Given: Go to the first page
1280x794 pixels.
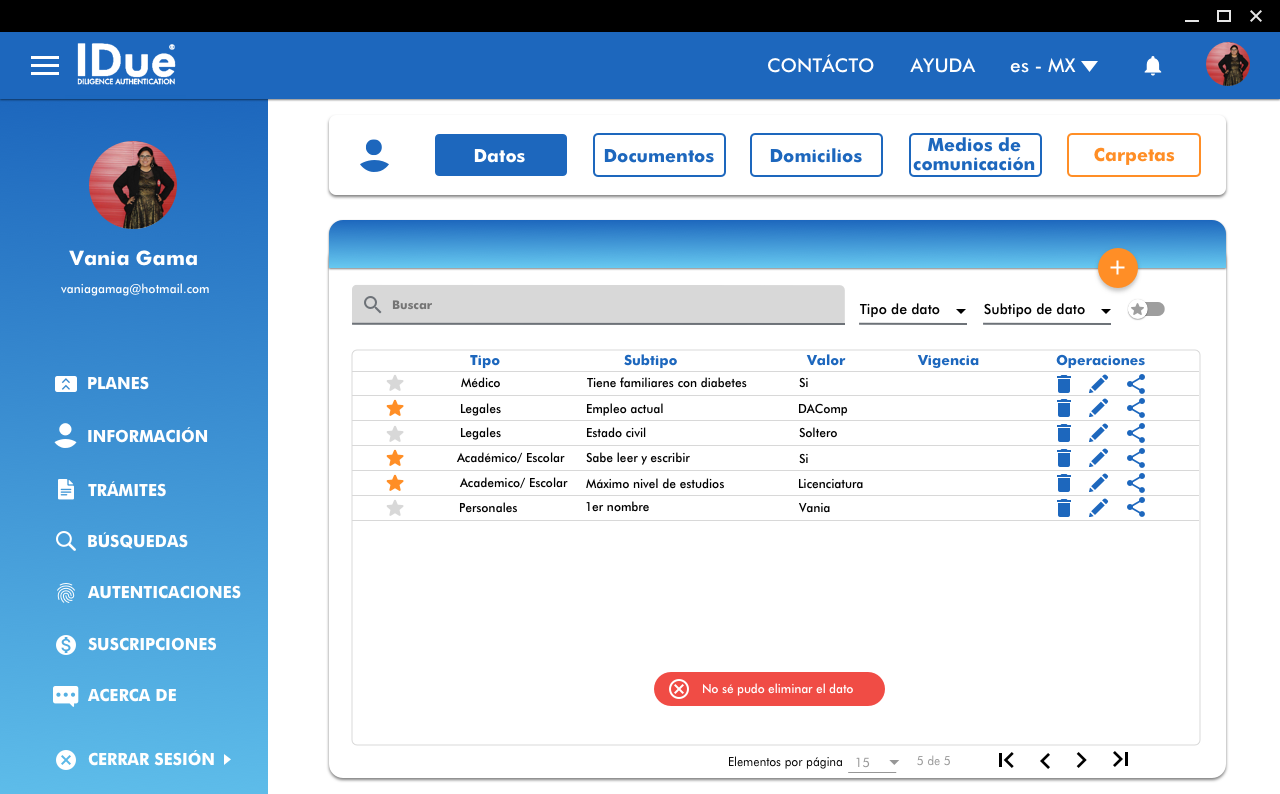Looking at the screenshot, I should click(1006, 760).
